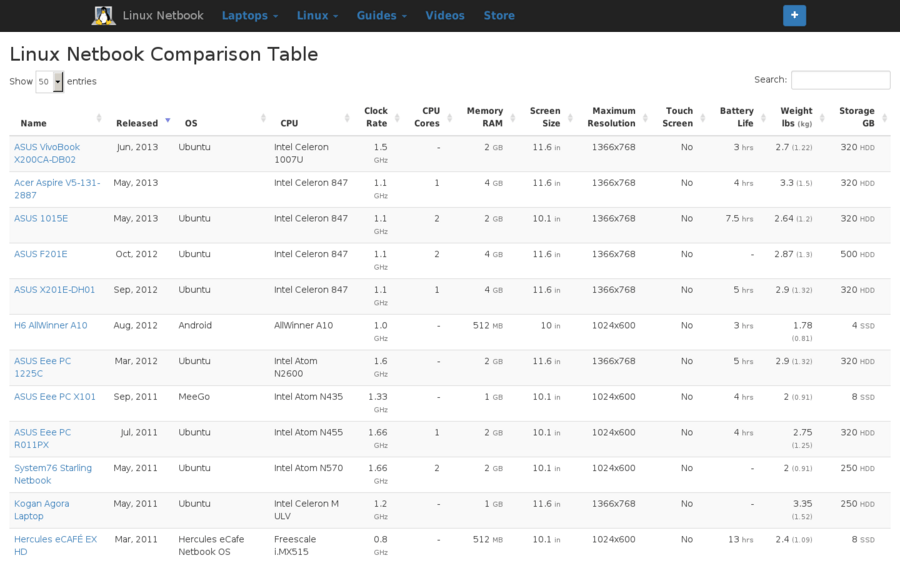The width and height of the screenshot is (900, 563).
Task: Open Acer Aspire V5-131-2887 link
Action: (x=57, y=189)
